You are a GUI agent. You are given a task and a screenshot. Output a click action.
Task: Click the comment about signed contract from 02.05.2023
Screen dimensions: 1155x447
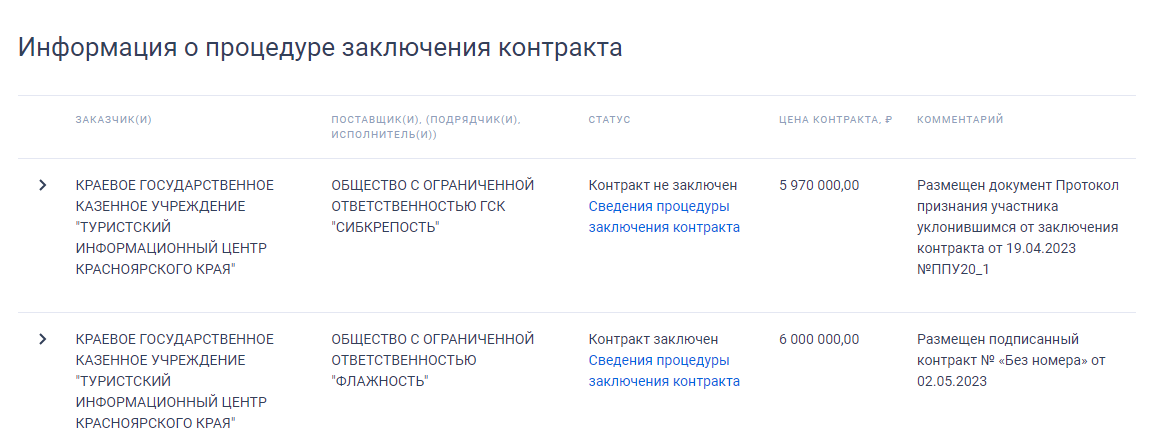(1010, 360)
